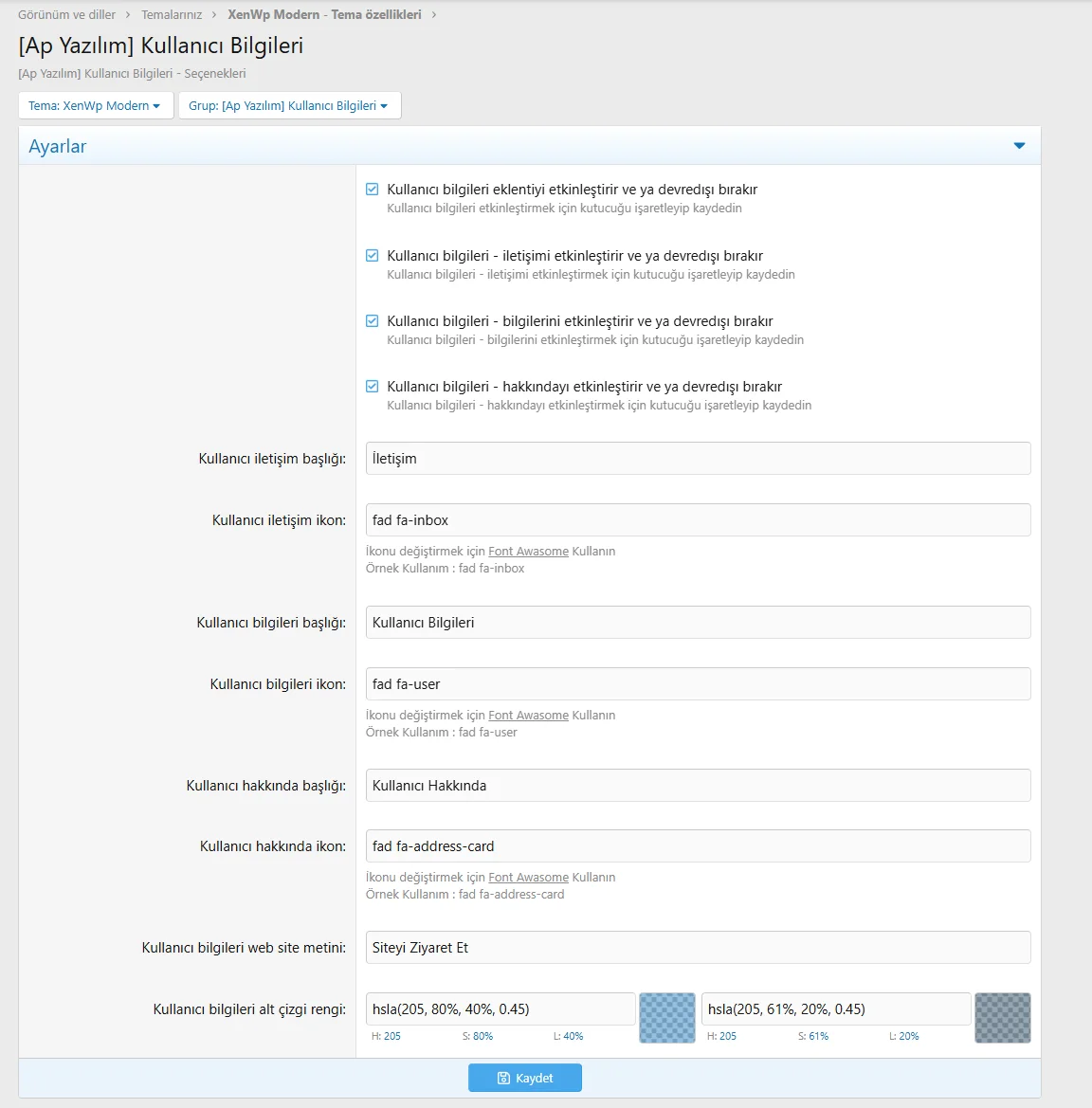Click the Kaydet save button

click(524, 1078)
